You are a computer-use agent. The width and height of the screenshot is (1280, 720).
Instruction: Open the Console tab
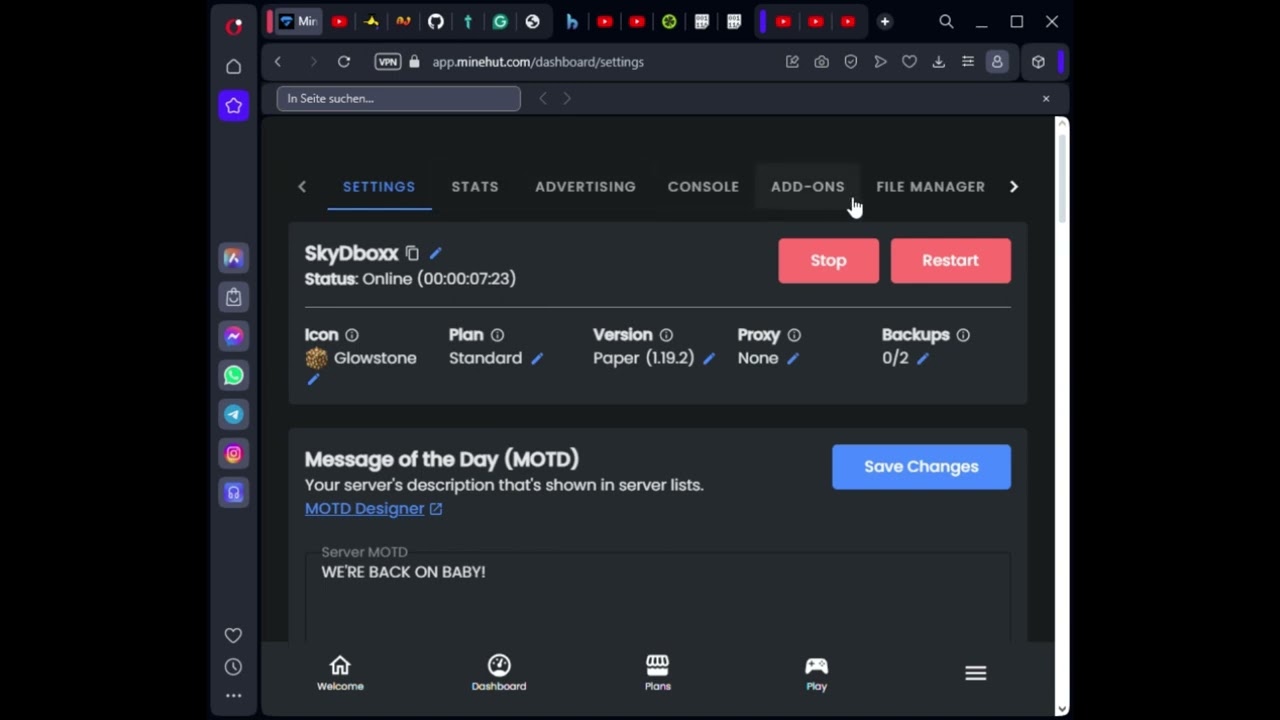[703, 187]
